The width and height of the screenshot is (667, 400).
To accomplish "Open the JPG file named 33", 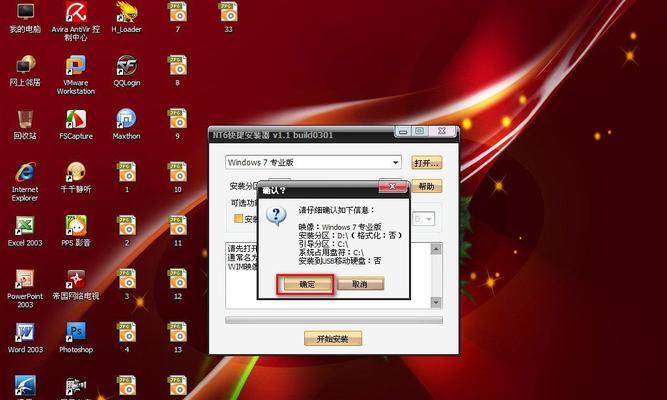I will tap(228, 17).
